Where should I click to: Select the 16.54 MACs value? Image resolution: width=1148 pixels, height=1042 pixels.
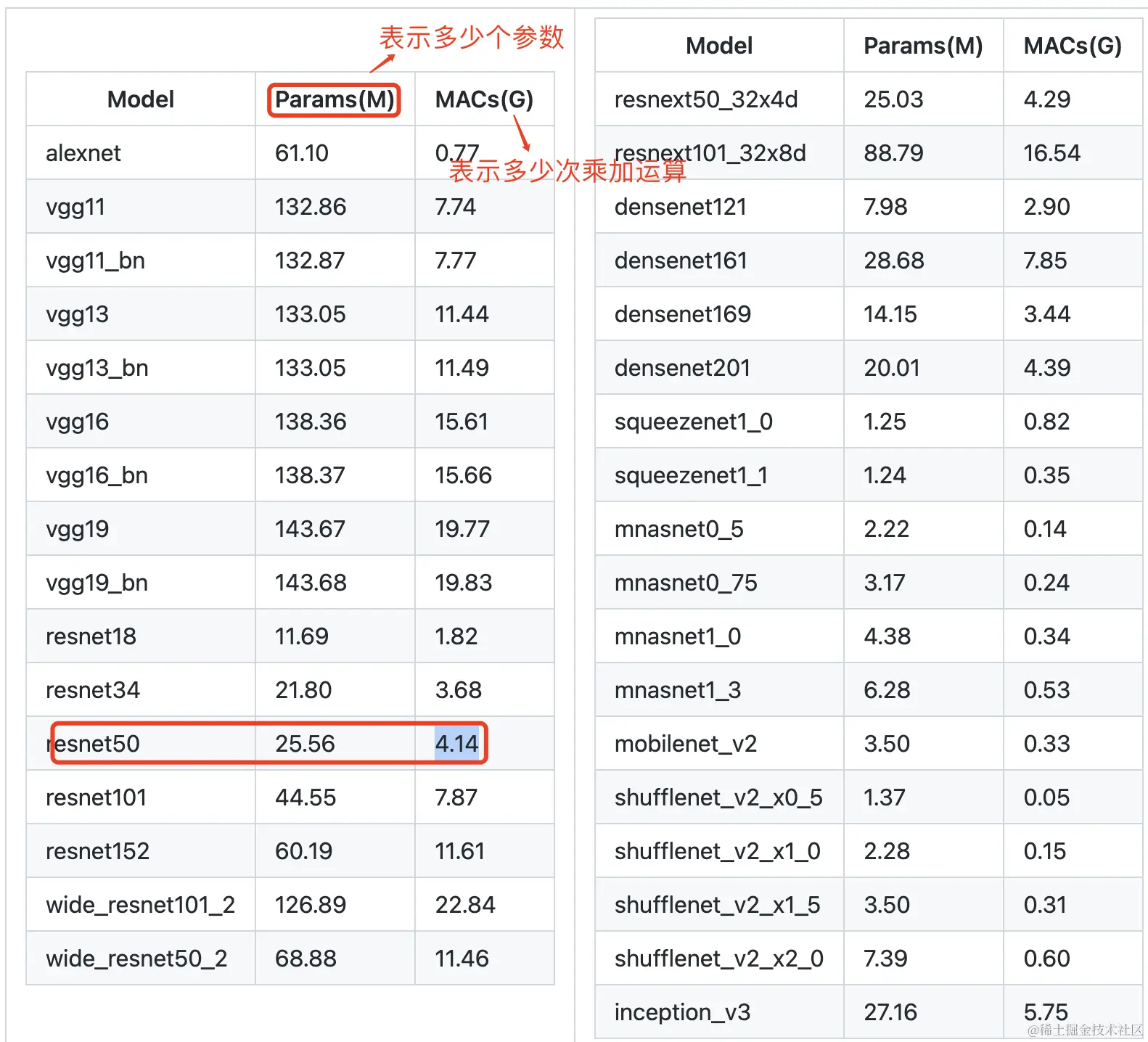coord(1051,153)
